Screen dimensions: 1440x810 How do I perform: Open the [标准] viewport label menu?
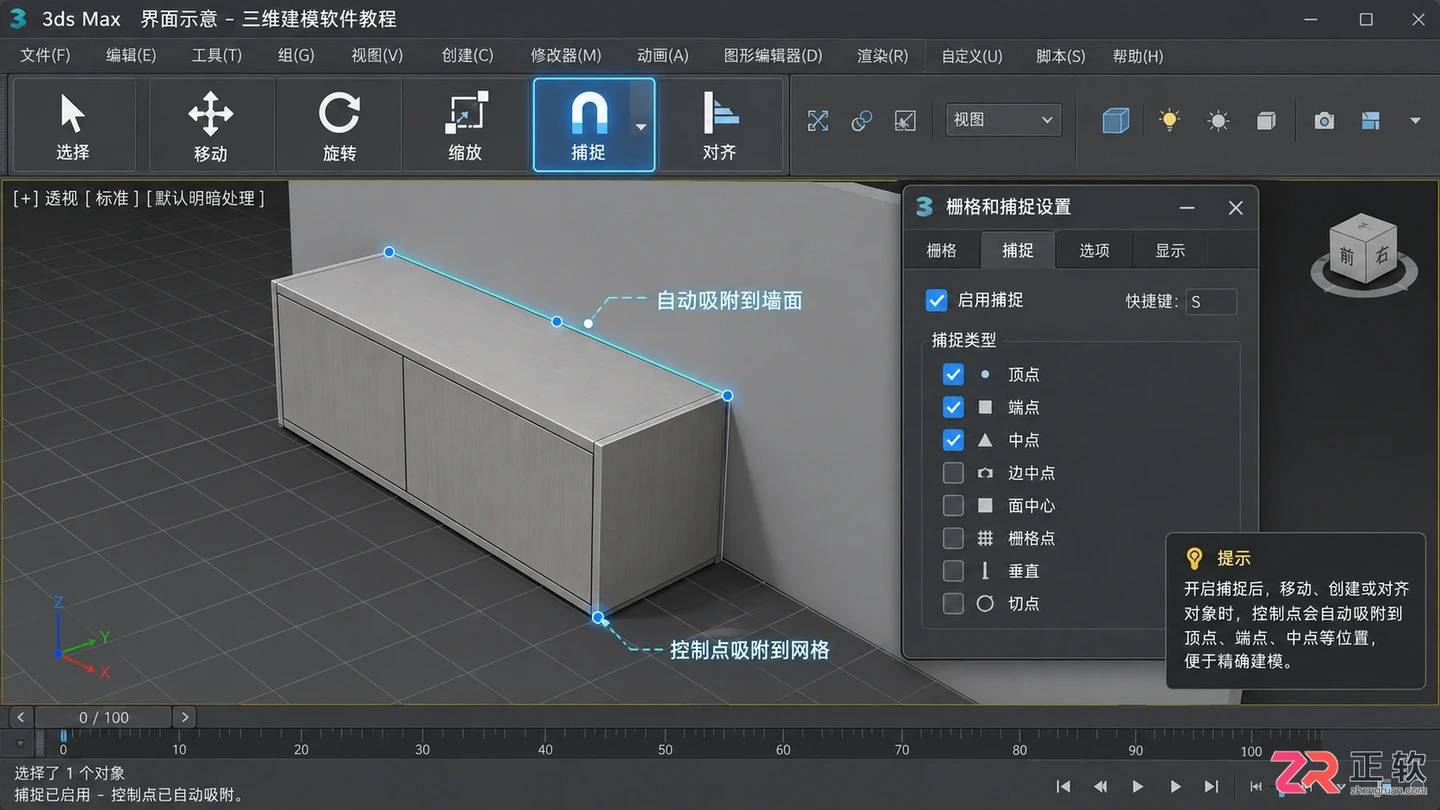coord(112,198)
